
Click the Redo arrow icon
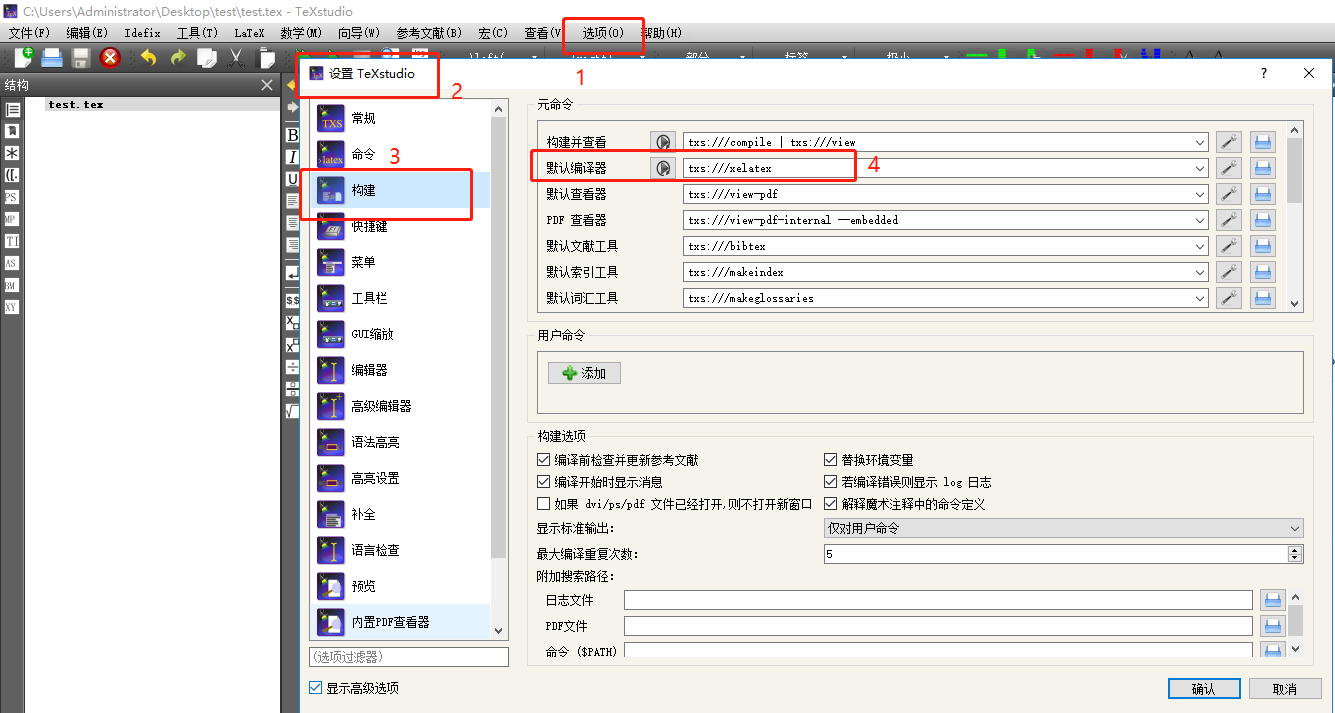[x=178, y=58]
